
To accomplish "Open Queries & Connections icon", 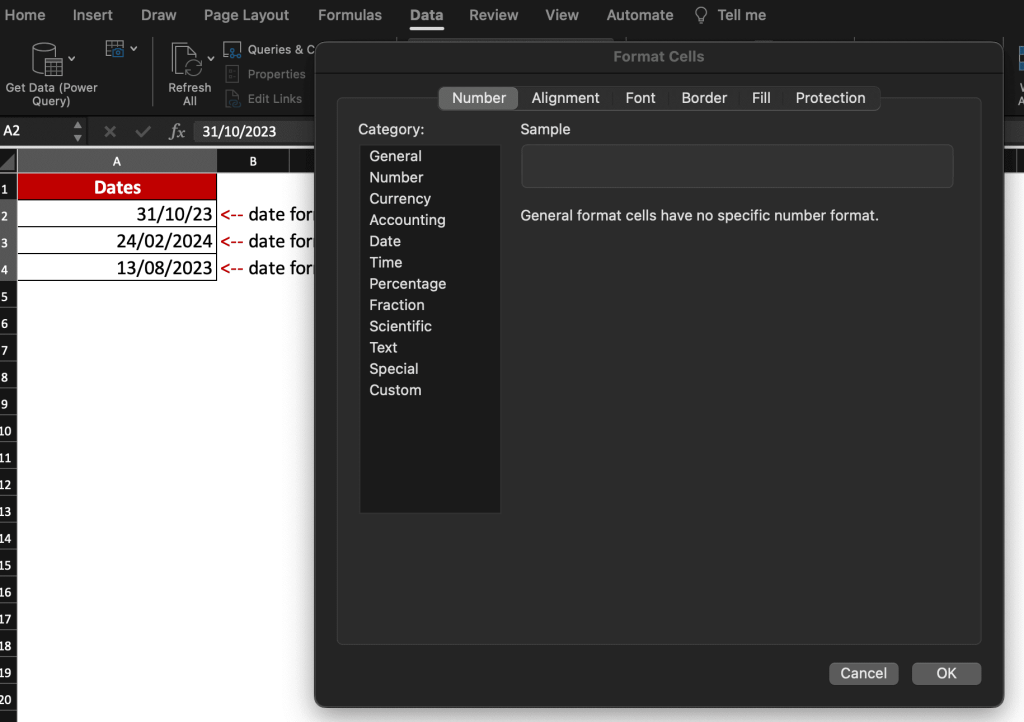I will (x=232, y=50).
